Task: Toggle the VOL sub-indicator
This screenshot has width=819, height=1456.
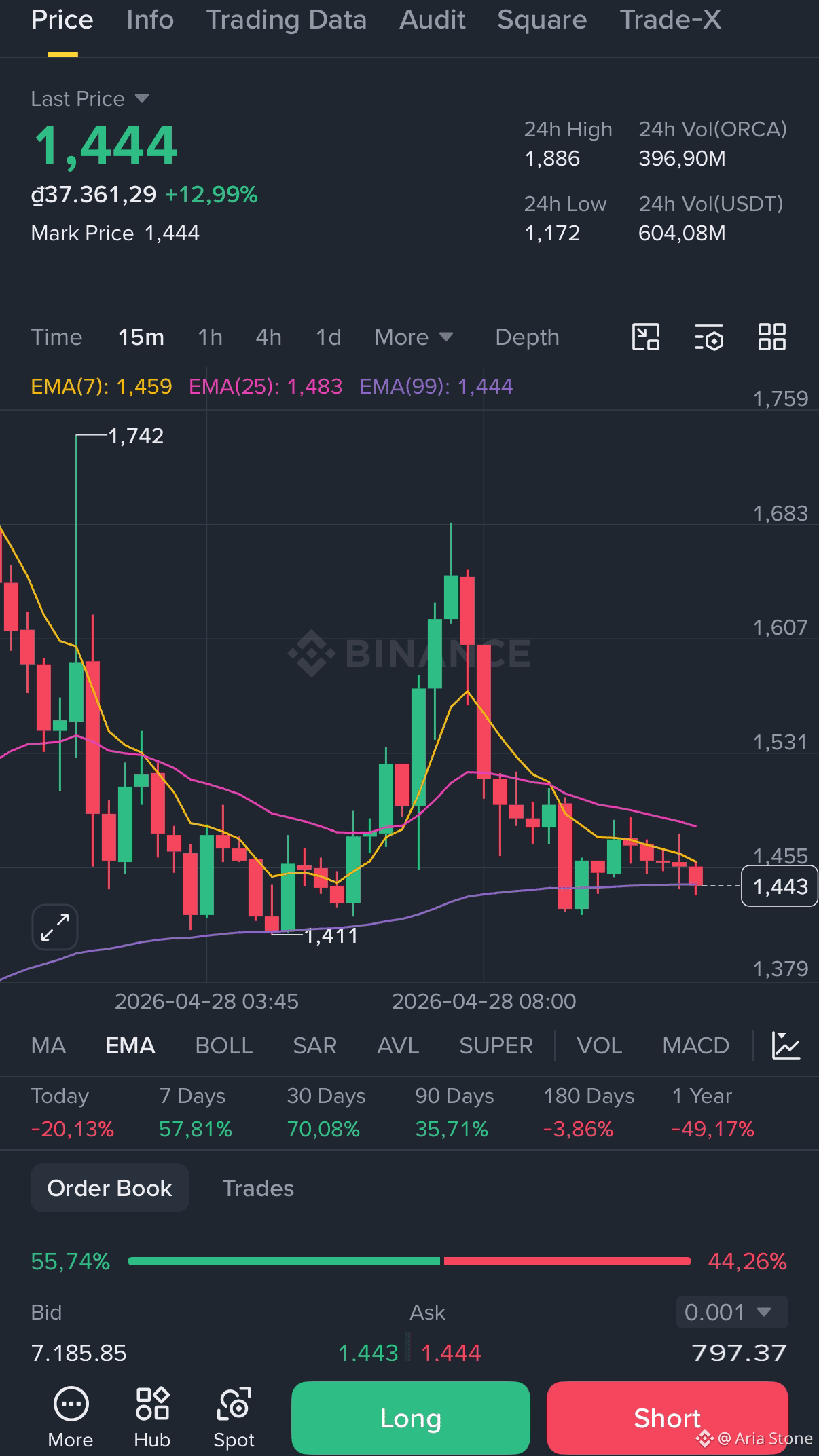Action: click(x=600, y=1045)
